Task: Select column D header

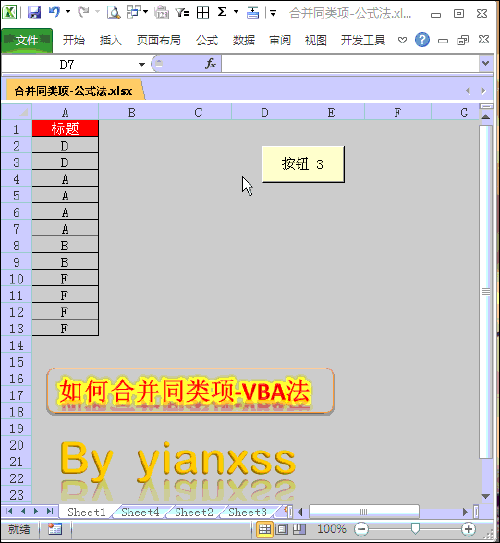Action: (x=265, y=112)
